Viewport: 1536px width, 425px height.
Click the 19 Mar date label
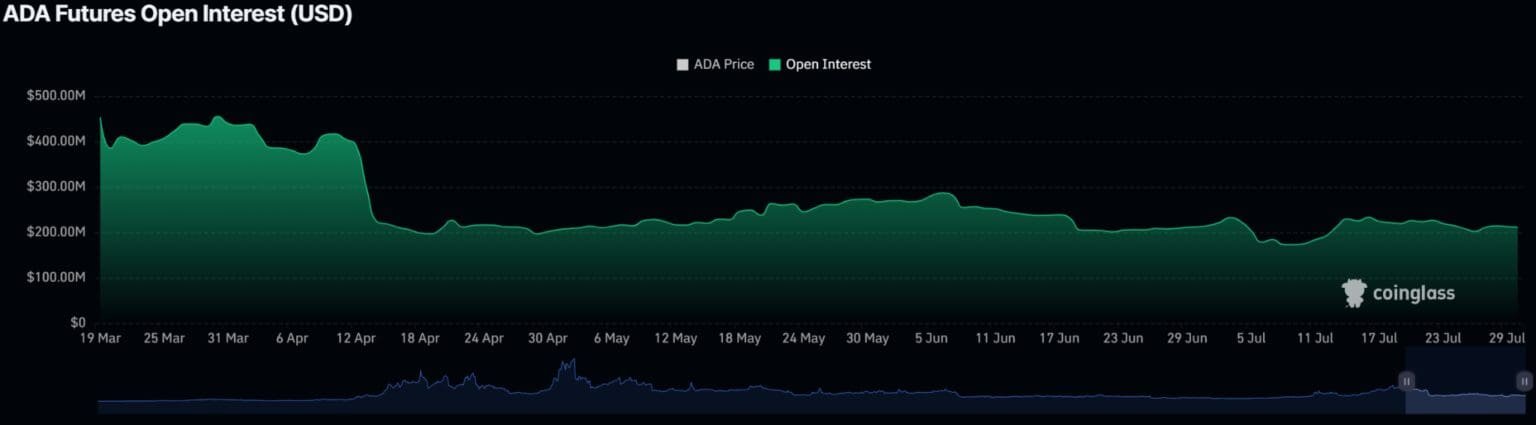pos(99,339)
